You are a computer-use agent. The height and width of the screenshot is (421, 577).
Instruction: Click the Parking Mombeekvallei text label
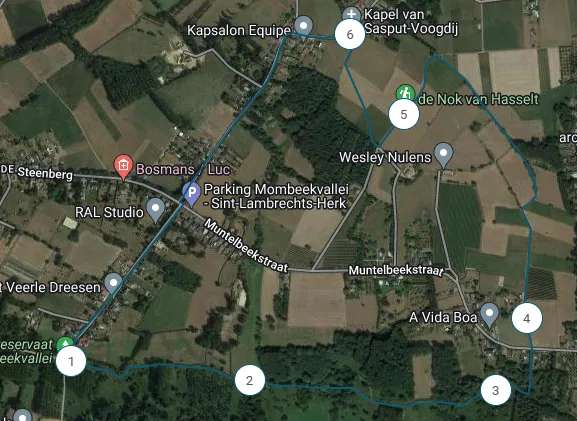point(276,196)
